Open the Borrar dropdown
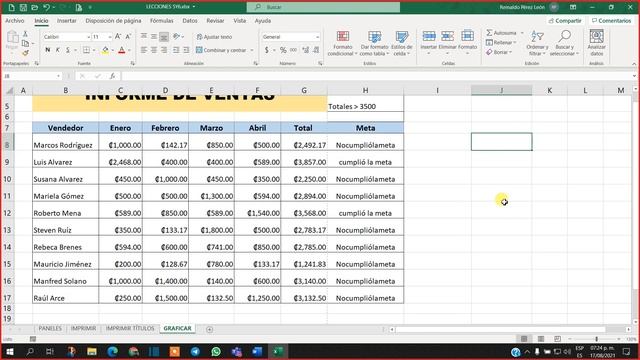 pos(499,52)
